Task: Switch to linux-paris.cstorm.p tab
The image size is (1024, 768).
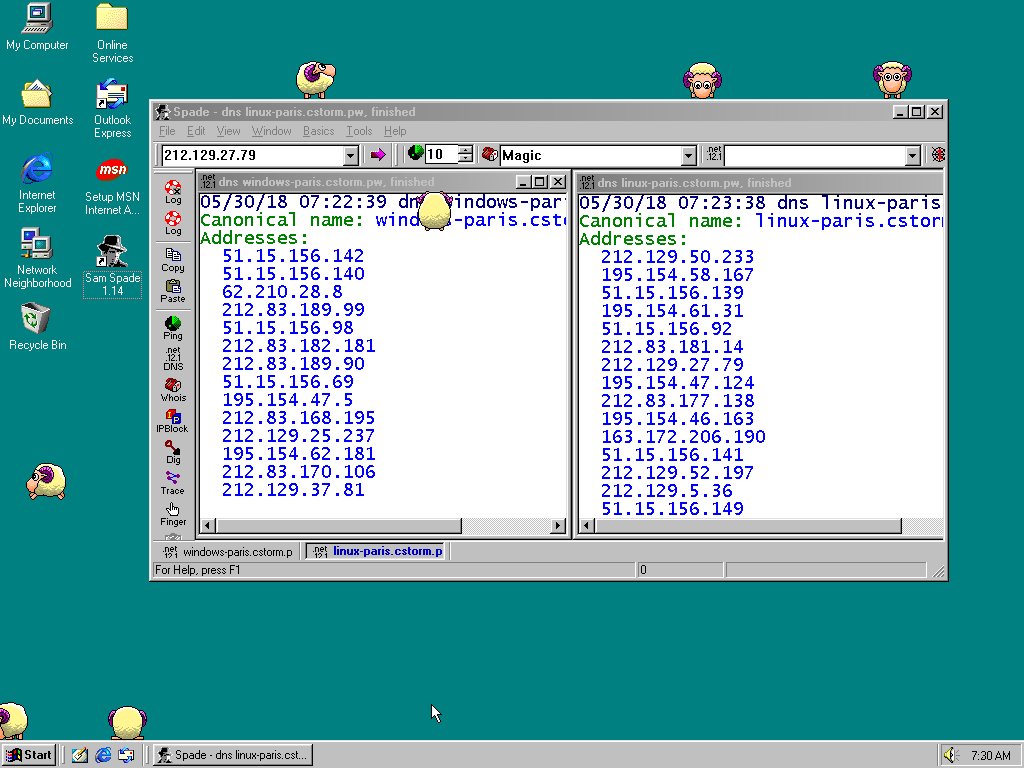Action: tap(377, 551)
